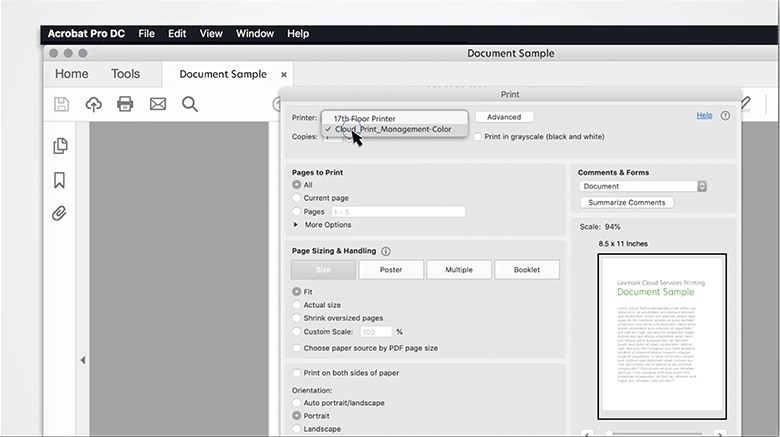Open the page thumbnails sidebar icon

[60, 146]
